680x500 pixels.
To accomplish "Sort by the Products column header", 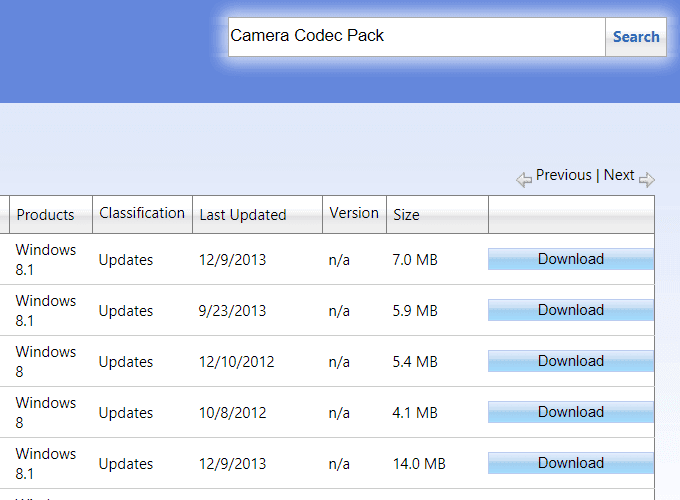I will pyautogui.click(x=46, y=215).
